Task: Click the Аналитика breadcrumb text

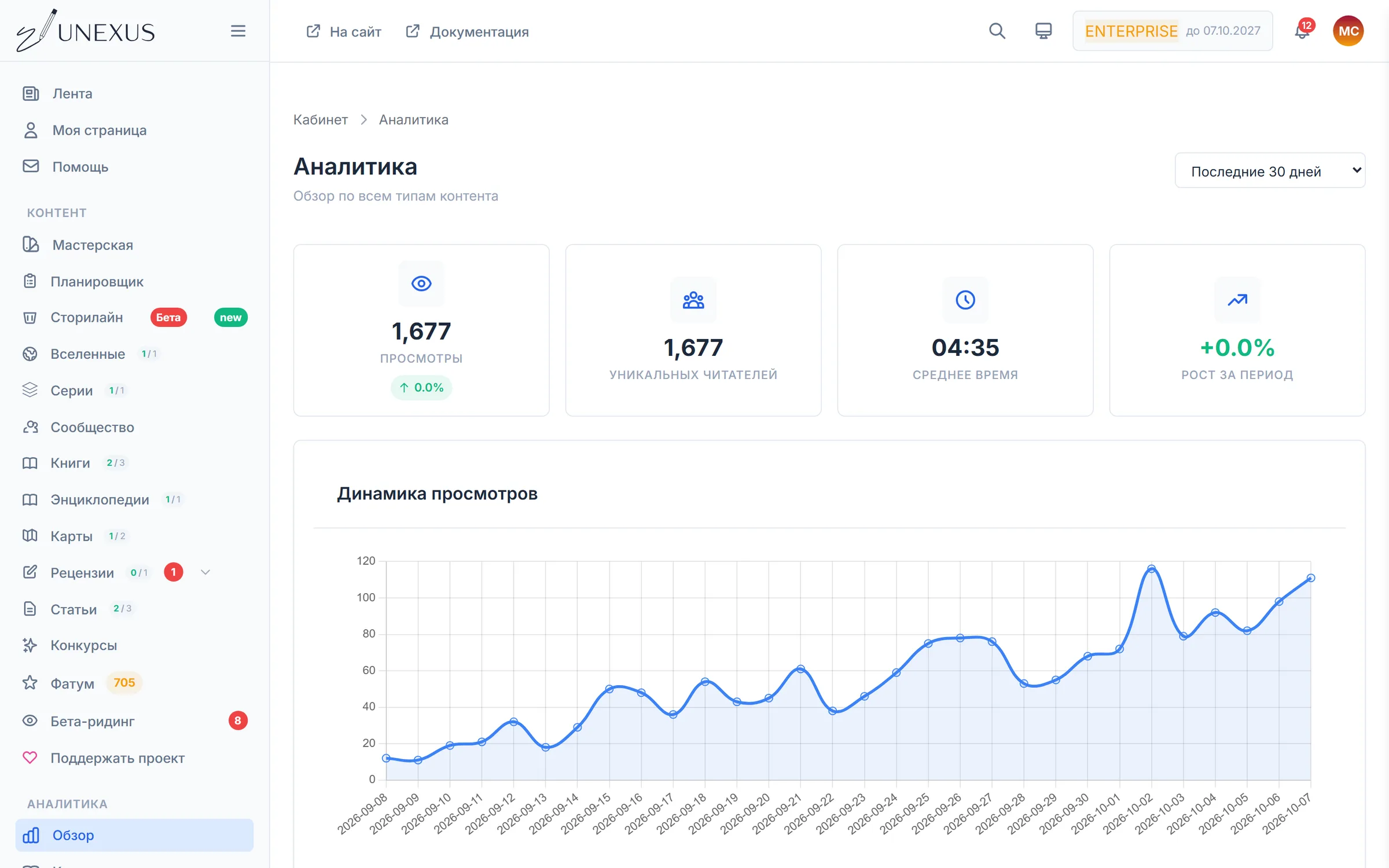Action: click(414, 120)
